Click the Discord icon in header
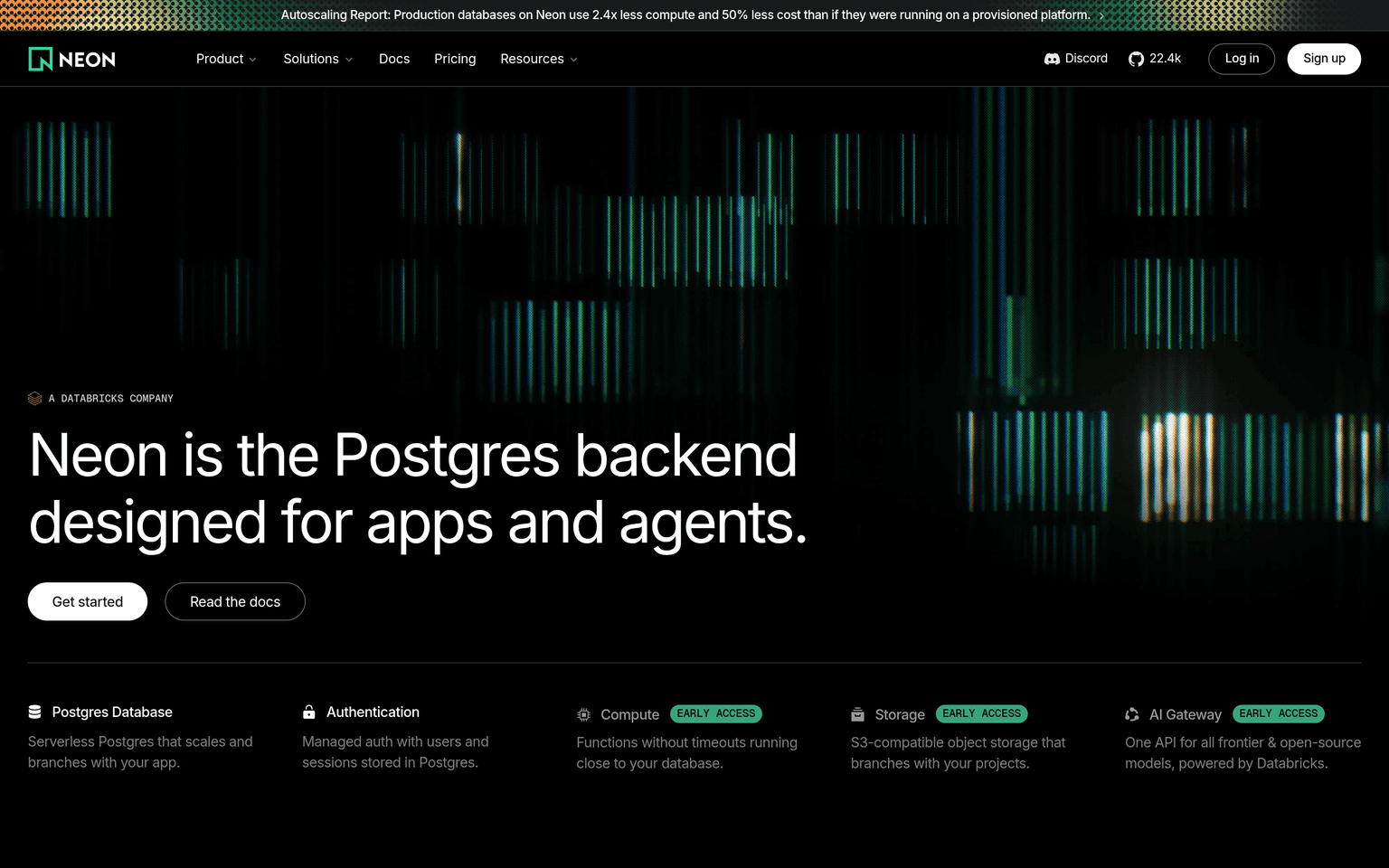The image size is (1389, 868). [1052, 59]
